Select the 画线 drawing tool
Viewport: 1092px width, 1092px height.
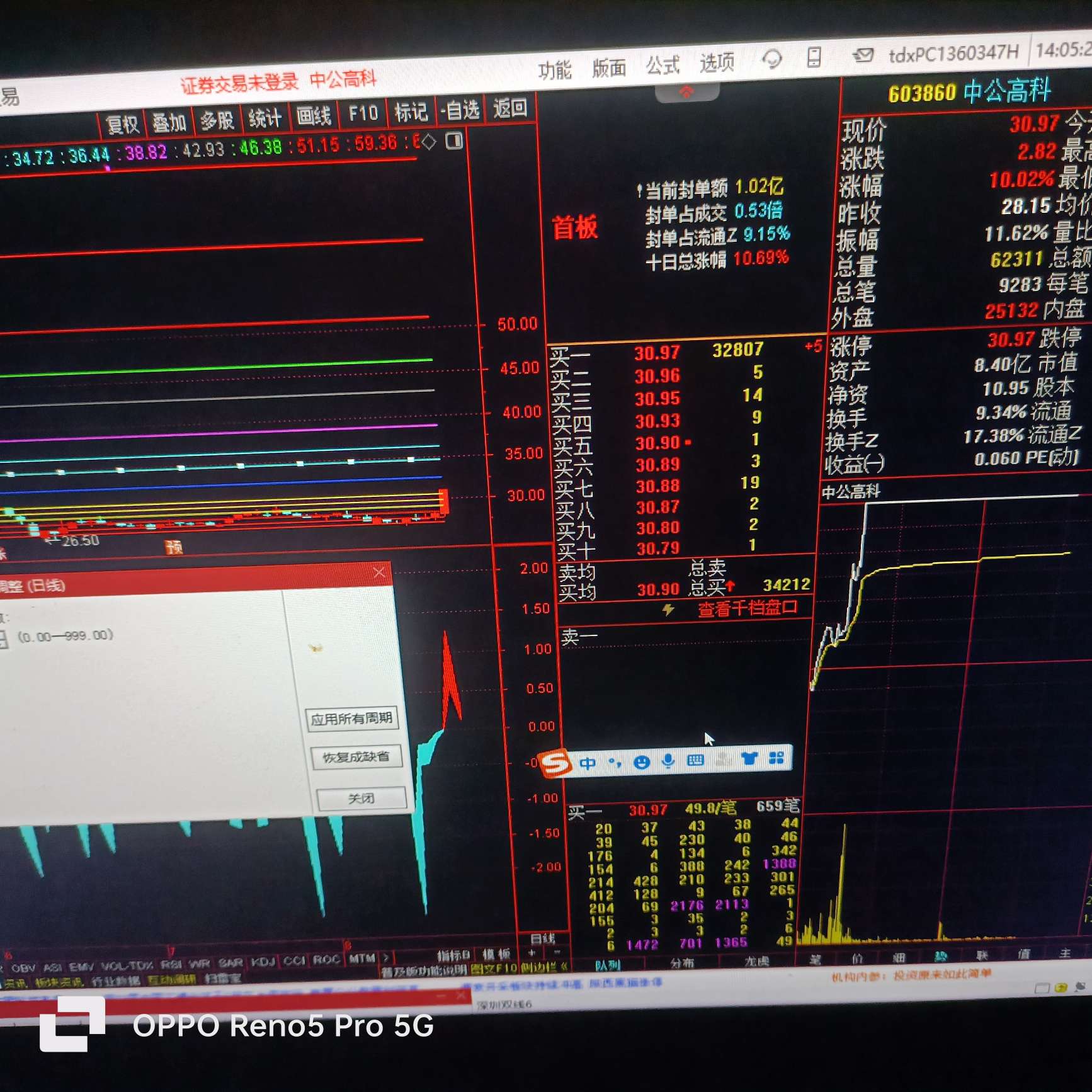314,116
